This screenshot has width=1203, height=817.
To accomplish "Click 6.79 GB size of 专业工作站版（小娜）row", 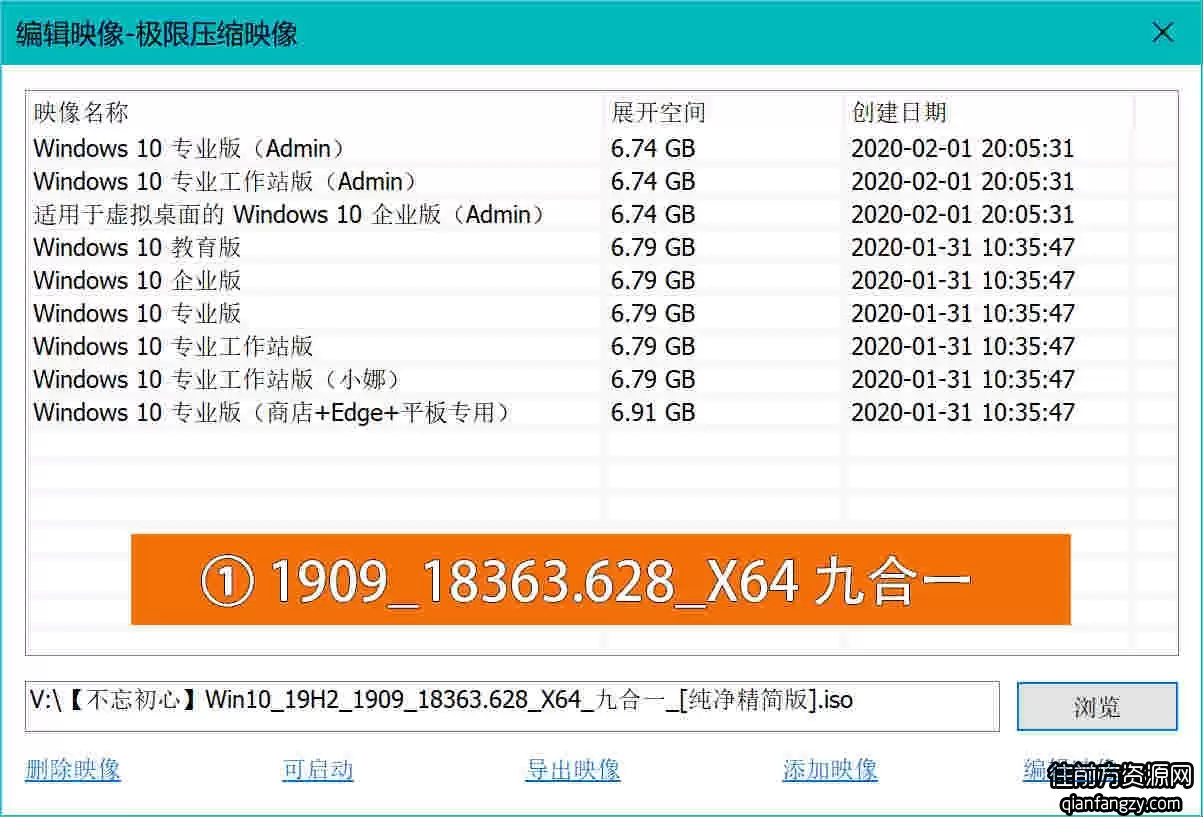I will (x=653, y=379).
